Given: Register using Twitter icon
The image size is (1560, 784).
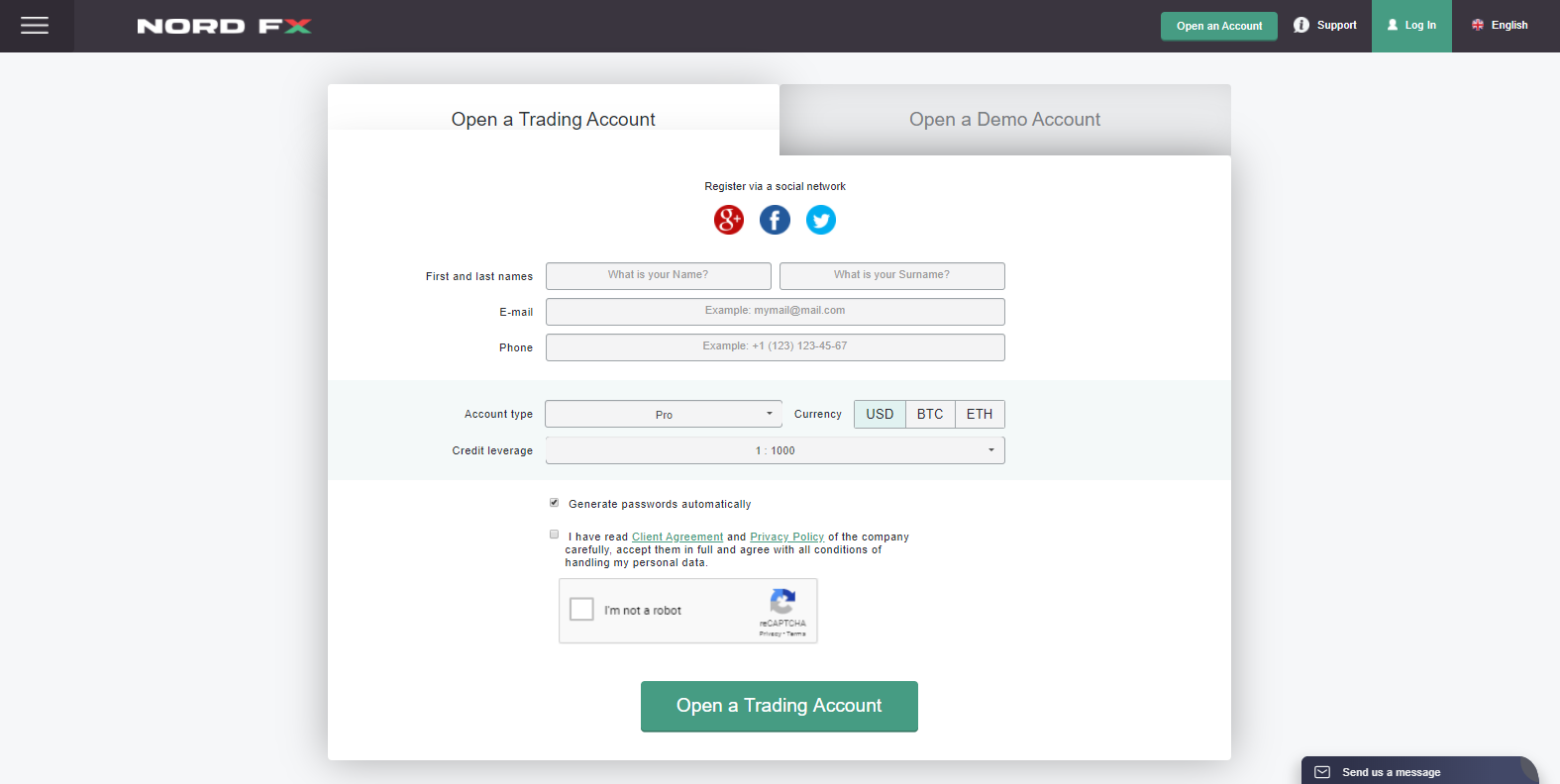Looking at the screenshot, I should 820,220.
